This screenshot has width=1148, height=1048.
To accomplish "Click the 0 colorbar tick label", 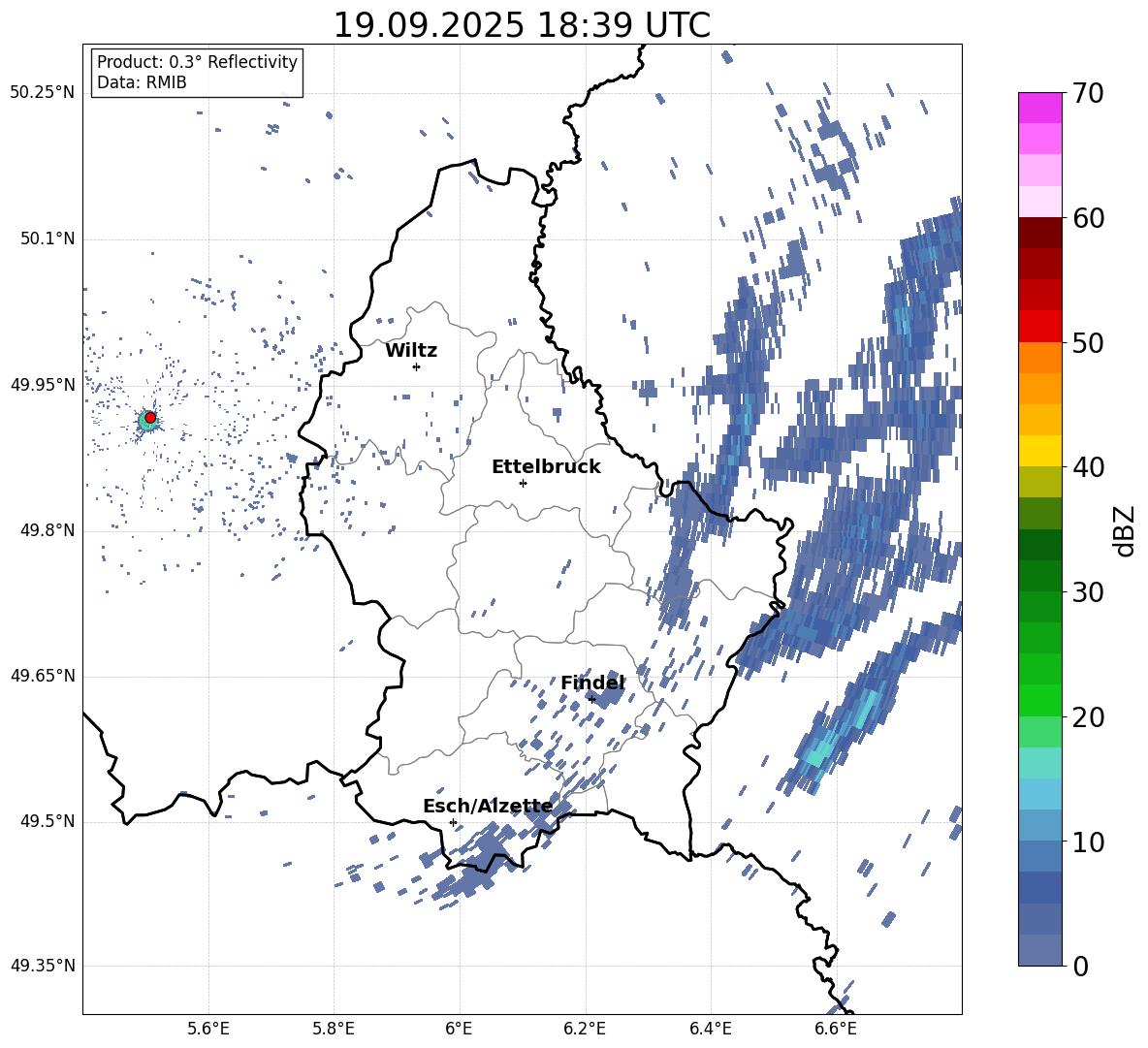I will pos(1080,966).
